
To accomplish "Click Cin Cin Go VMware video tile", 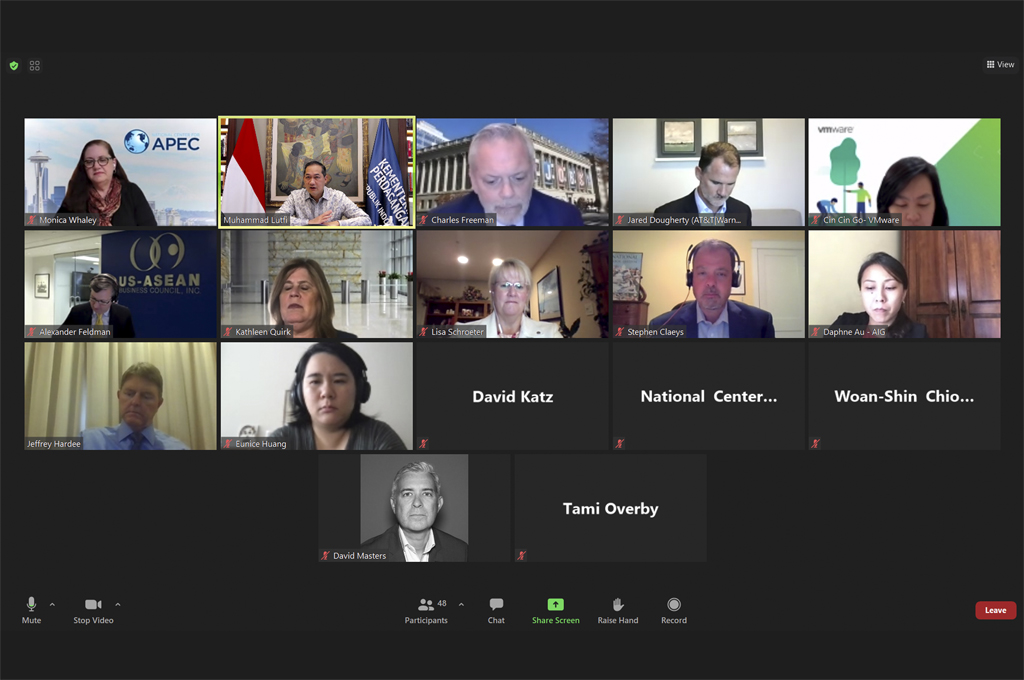I will [x=904, y=172].
